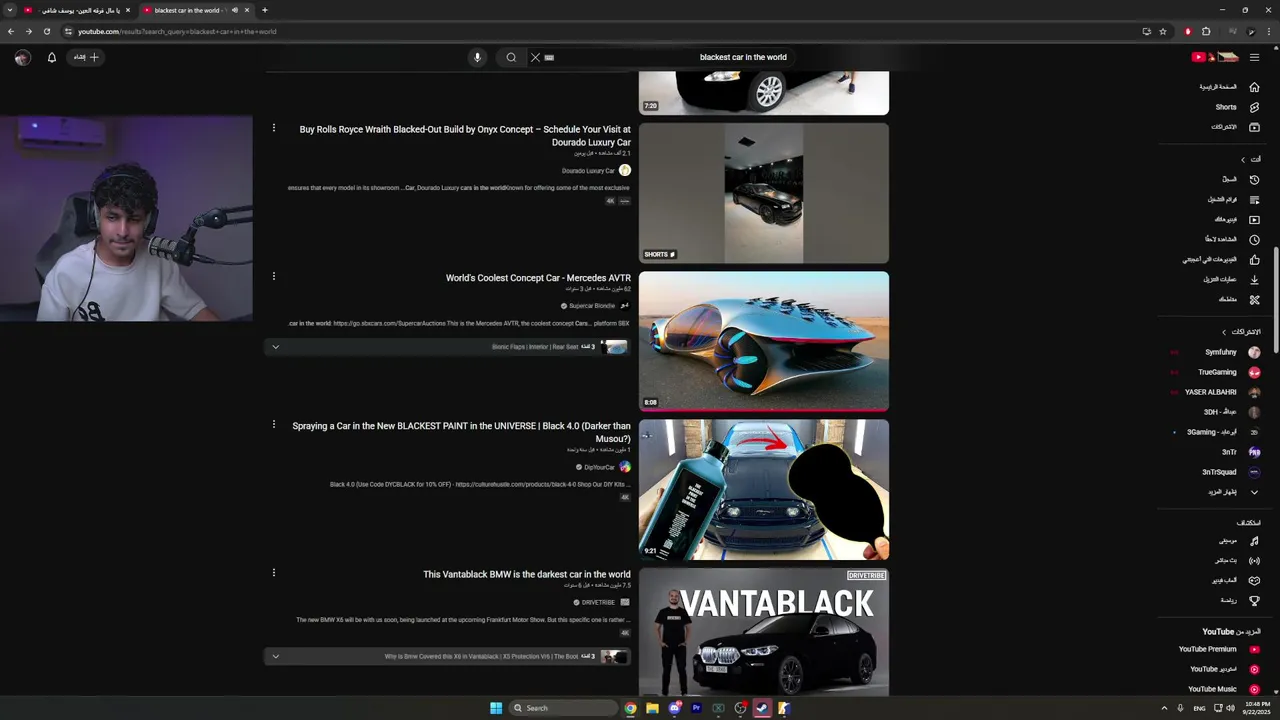1280x720 pixels.
Task: Open Mercedes AVTR video thumbnail
Action: (764, 341)
